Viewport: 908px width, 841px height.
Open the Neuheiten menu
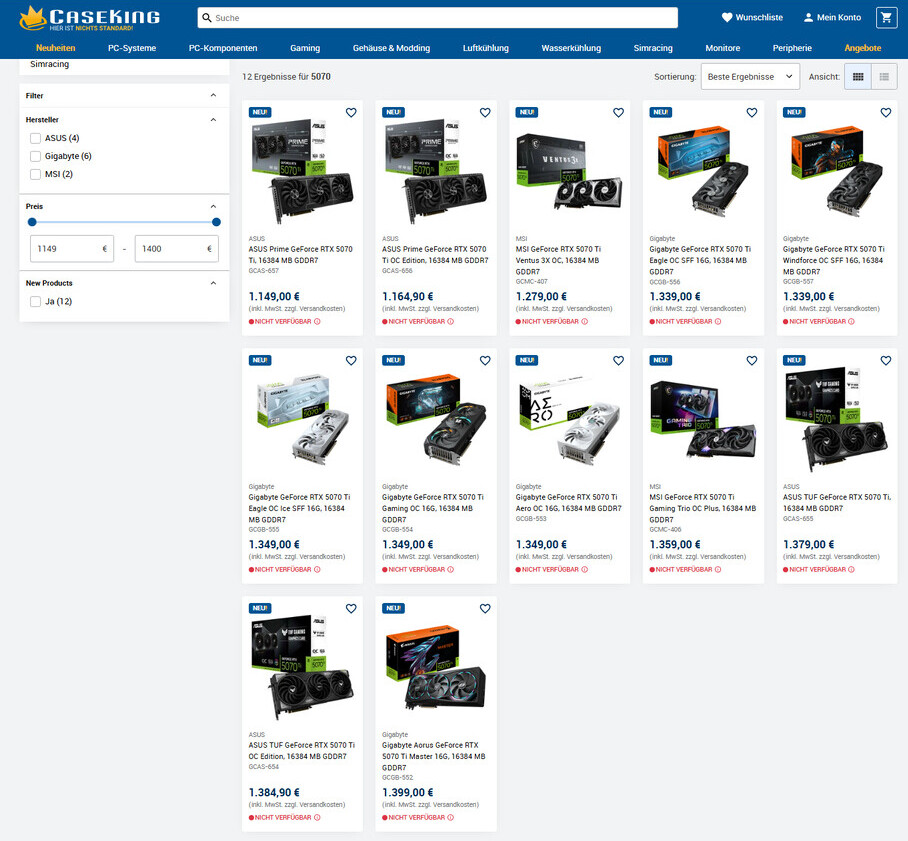point(56,48)
